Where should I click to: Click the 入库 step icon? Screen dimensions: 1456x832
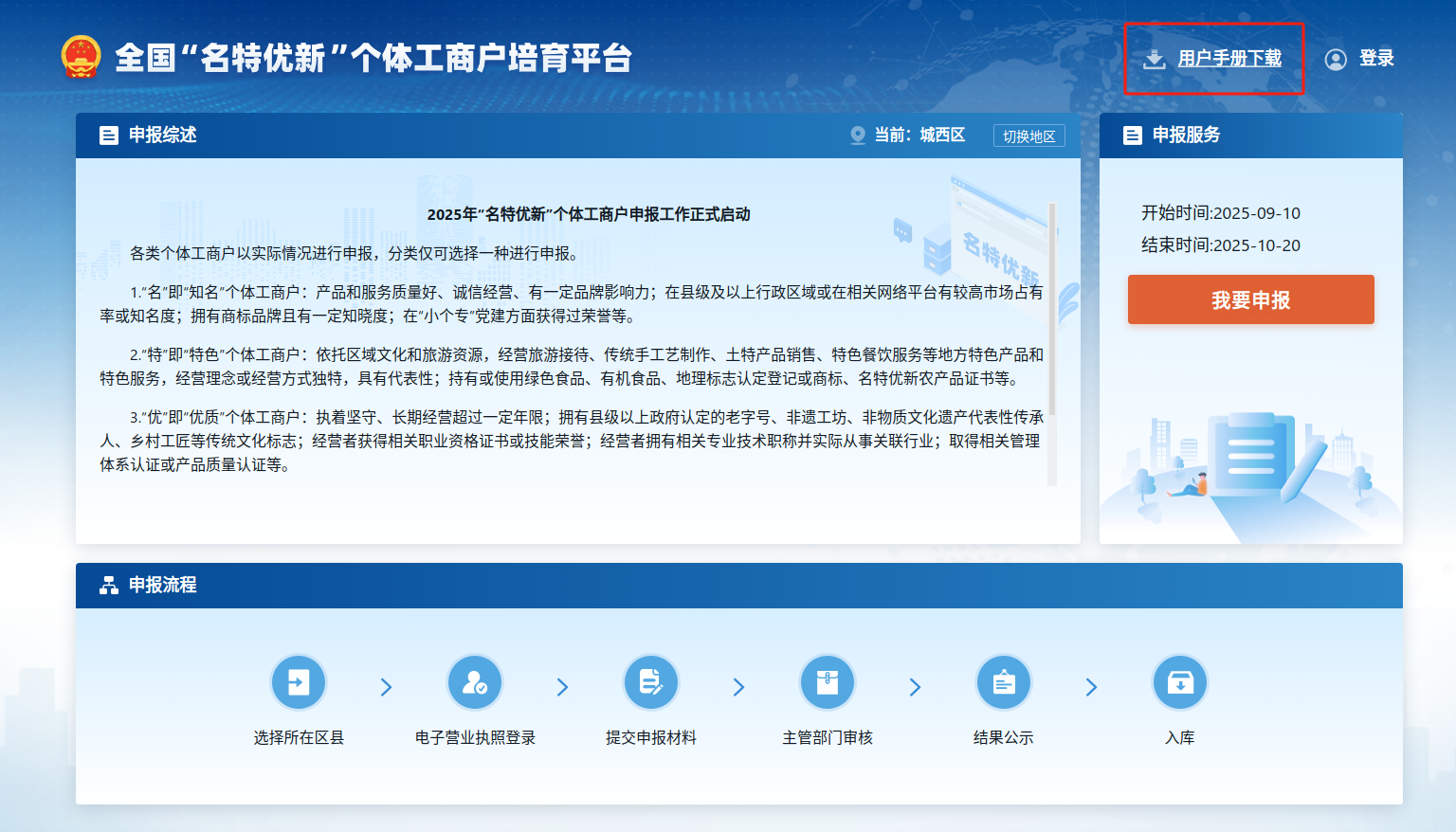pyautogui.click(x=1180, y=682)
